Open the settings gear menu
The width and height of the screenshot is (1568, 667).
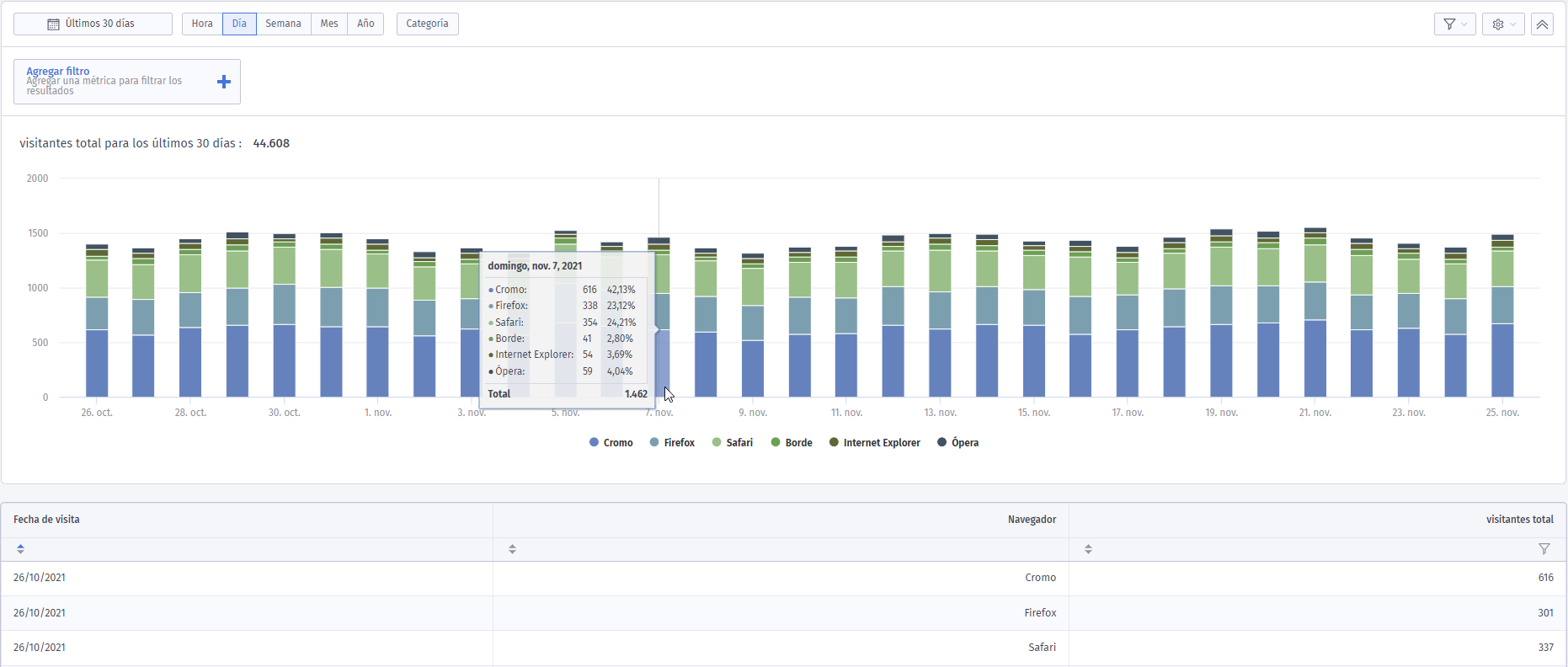[1503, 24]
